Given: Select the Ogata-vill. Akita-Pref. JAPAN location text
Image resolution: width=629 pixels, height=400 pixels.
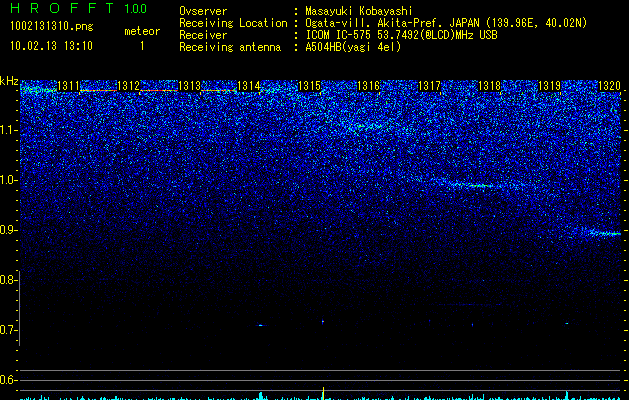Looking at the screenshot, I should click(x=446, y=23).
